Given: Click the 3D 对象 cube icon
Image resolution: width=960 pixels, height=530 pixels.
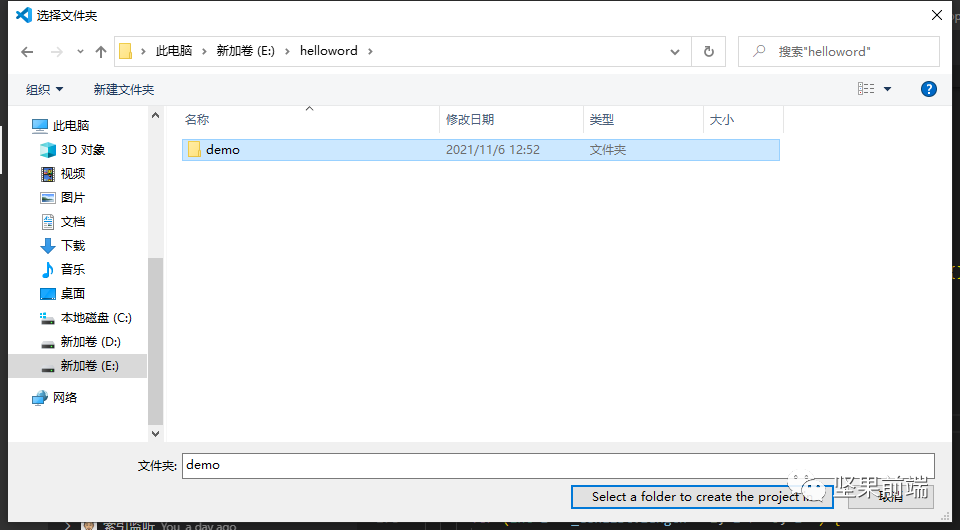Looking at the screenshot, I should click(x=48, y=150).
